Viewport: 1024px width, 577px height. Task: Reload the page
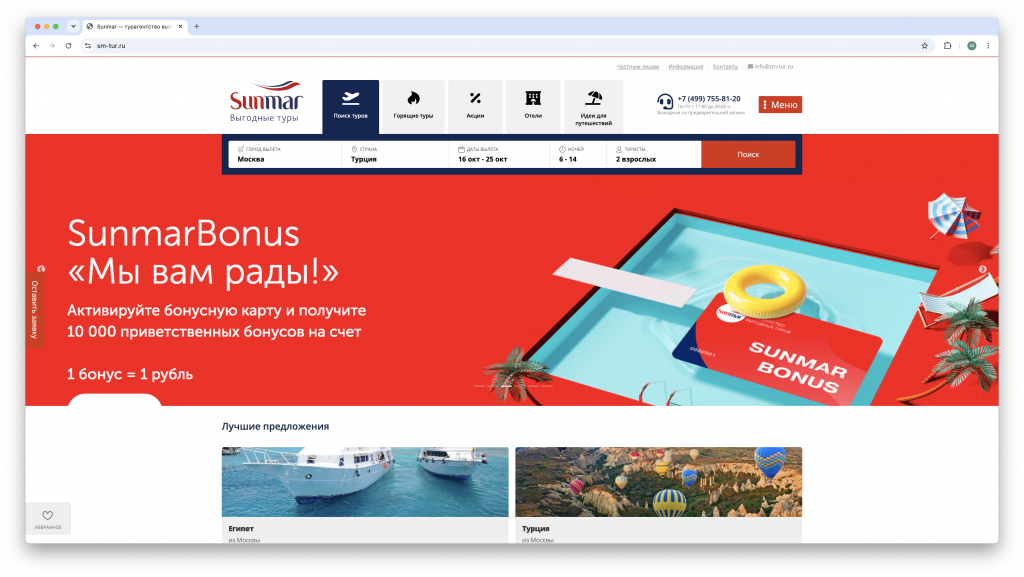coord(69,46)
